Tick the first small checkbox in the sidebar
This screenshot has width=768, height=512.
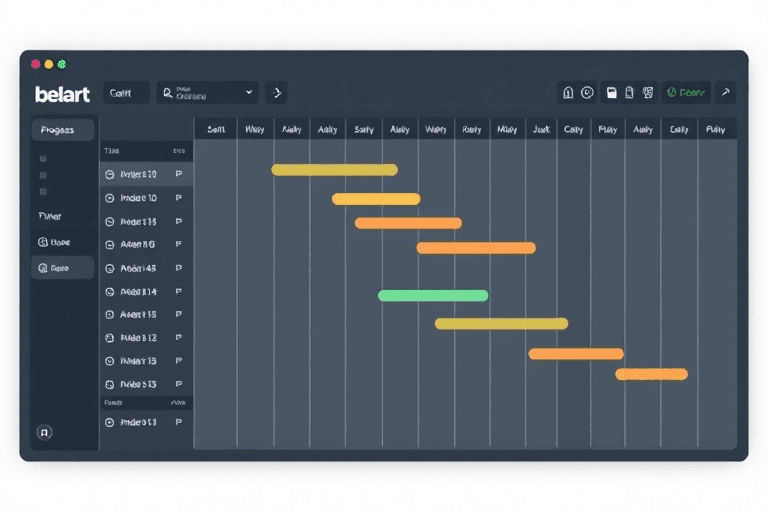[x=43, y=158]
